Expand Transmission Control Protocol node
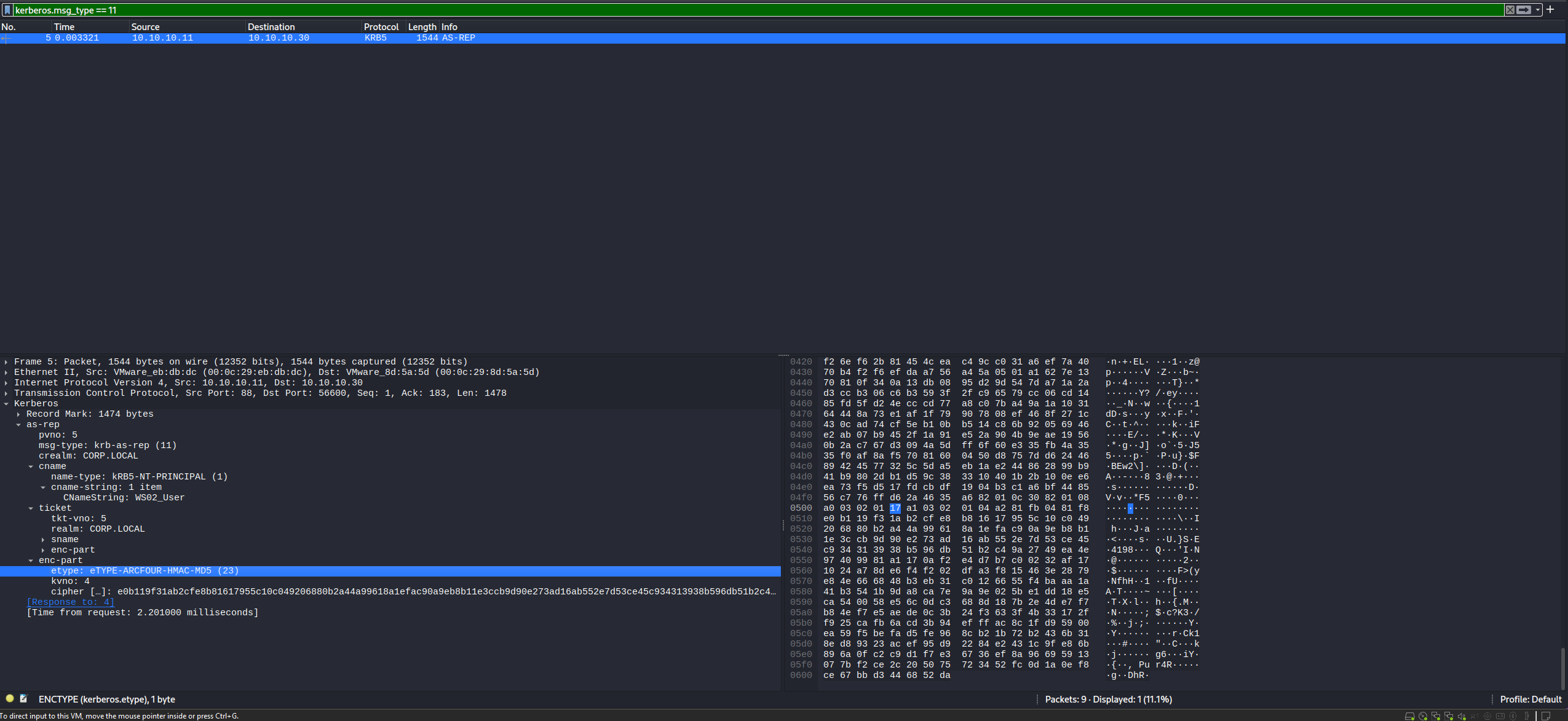This screenshot has width=1568, height=721. [x=6, y=393]
